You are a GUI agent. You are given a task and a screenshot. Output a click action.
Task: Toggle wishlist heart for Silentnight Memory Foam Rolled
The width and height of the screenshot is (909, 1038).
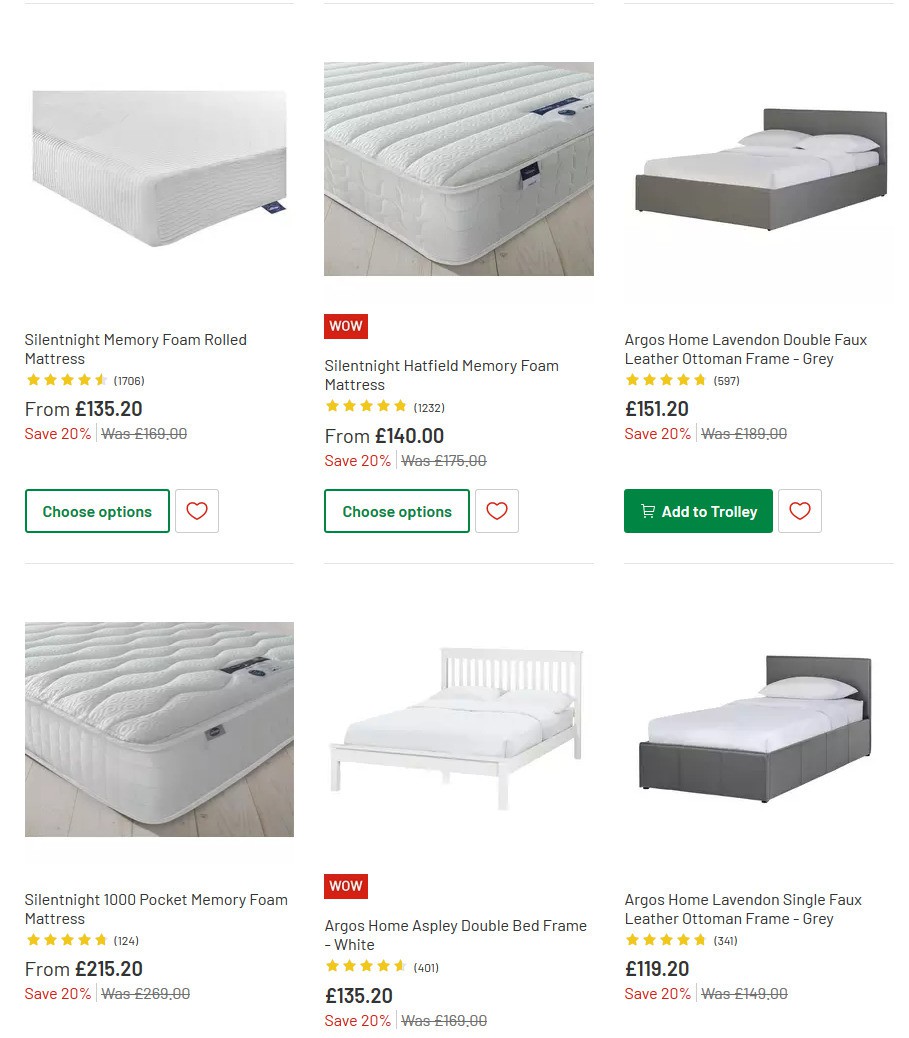(196, 511)
